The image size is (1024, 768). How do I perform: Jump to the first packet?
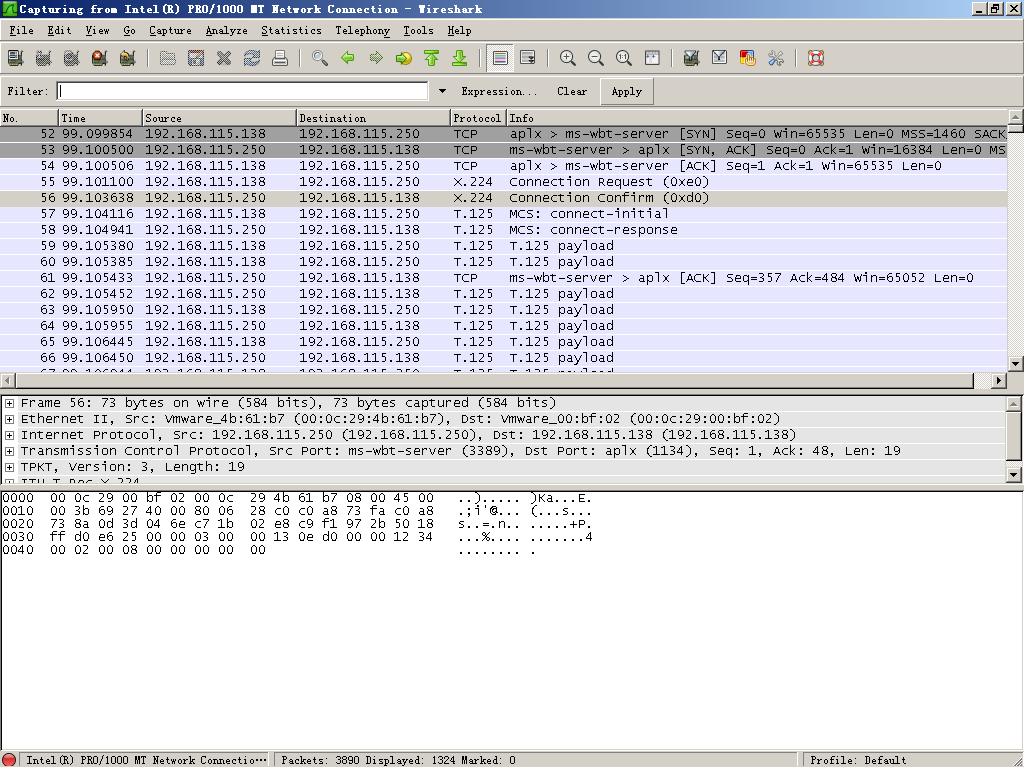coord(432,58)
